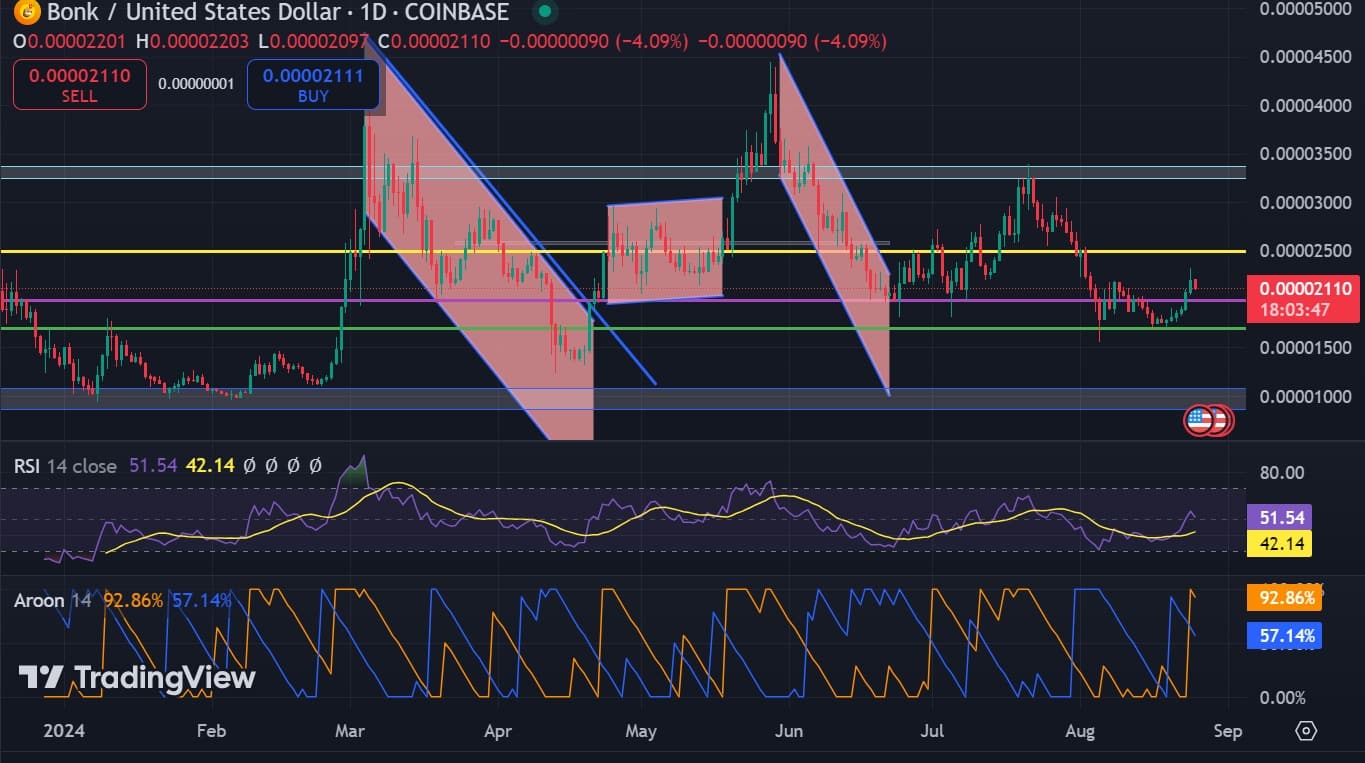The width and height of the screenshot is (1365, 763).
Task: Select the RSI 14 close indicator legend
Action: 65,466
